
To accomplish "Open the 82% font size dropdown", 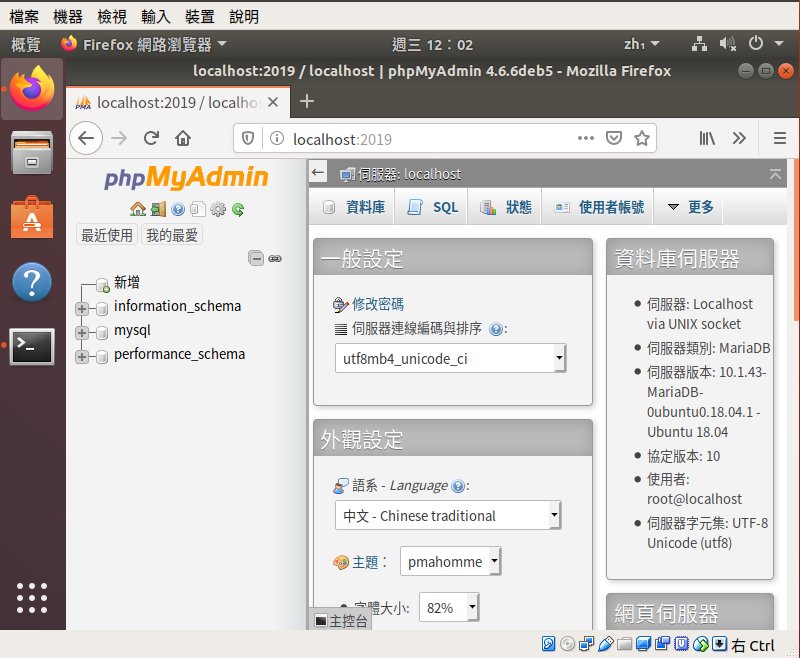I will [449, 607].
